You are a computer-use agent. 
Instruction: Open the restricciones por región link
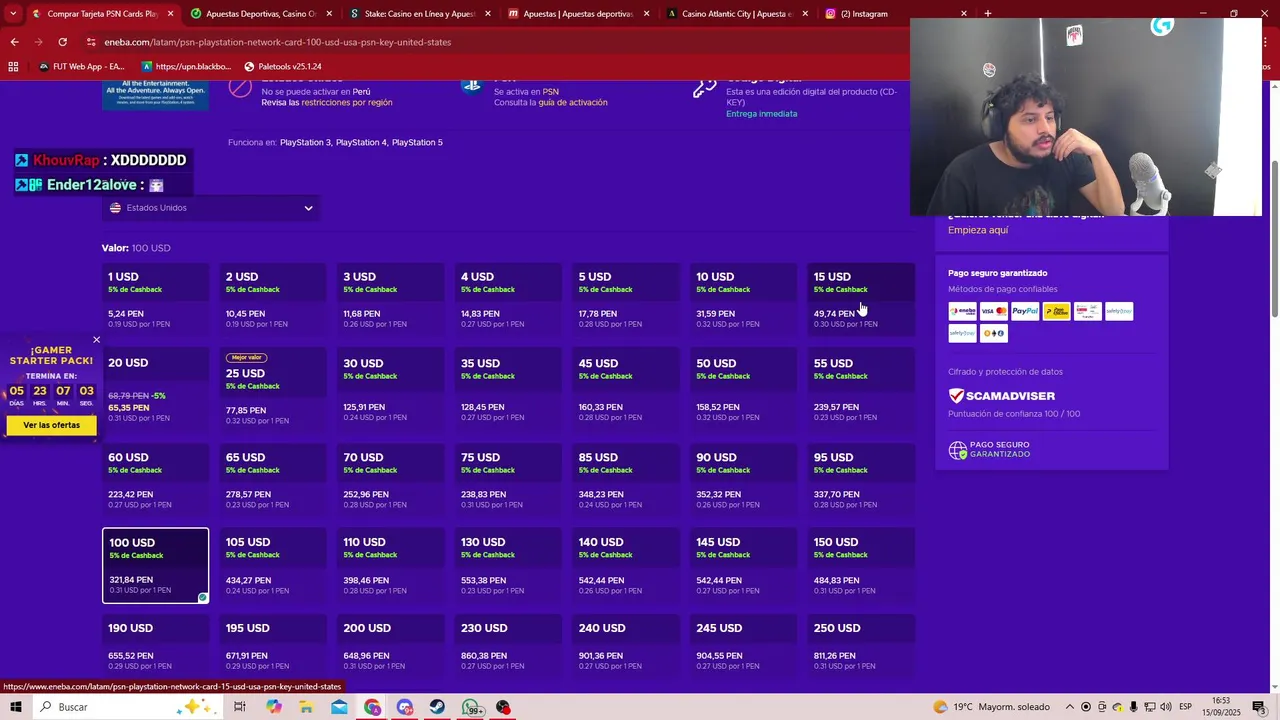coord(347,102)
